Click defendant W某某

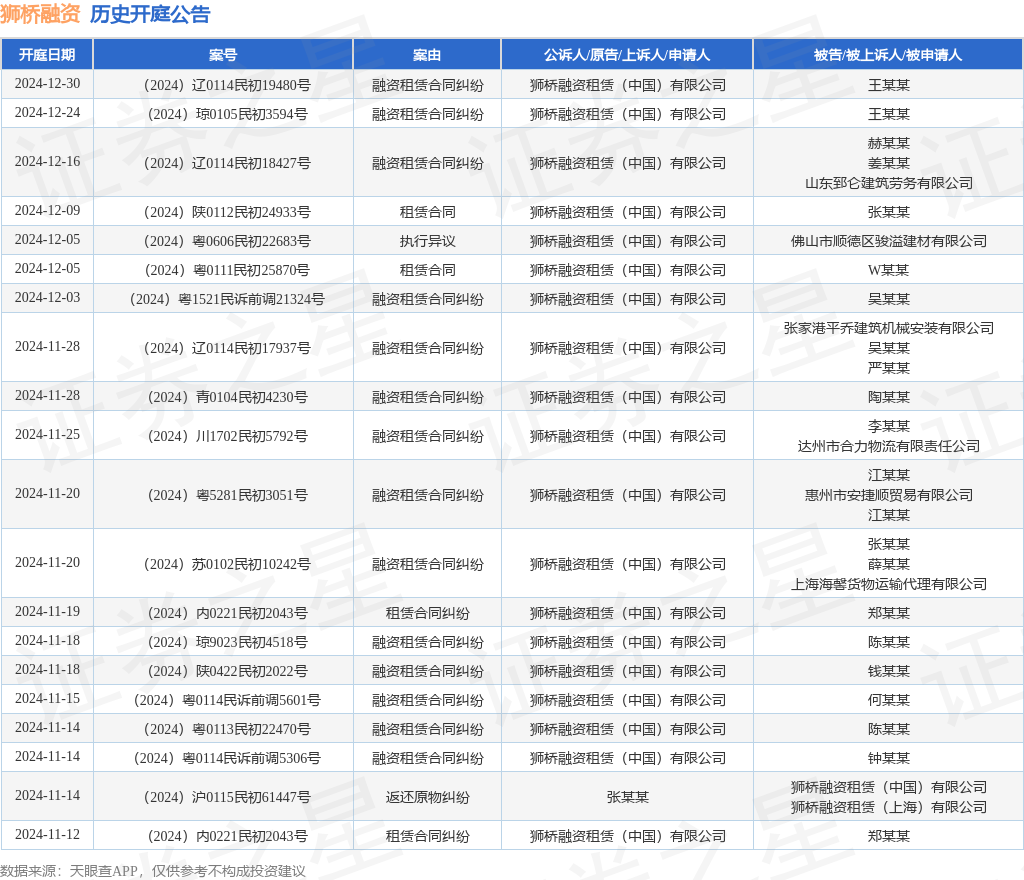tap(888, 270)
